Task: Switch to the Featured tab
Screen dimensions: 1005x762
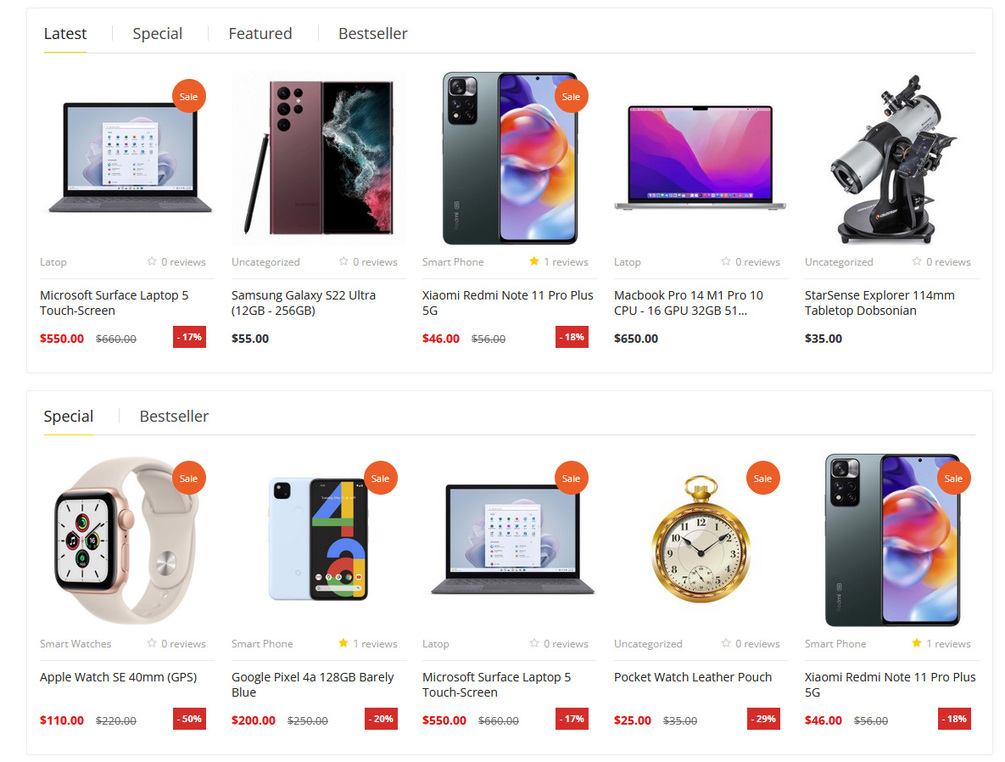Action: [x=260, y=33]
